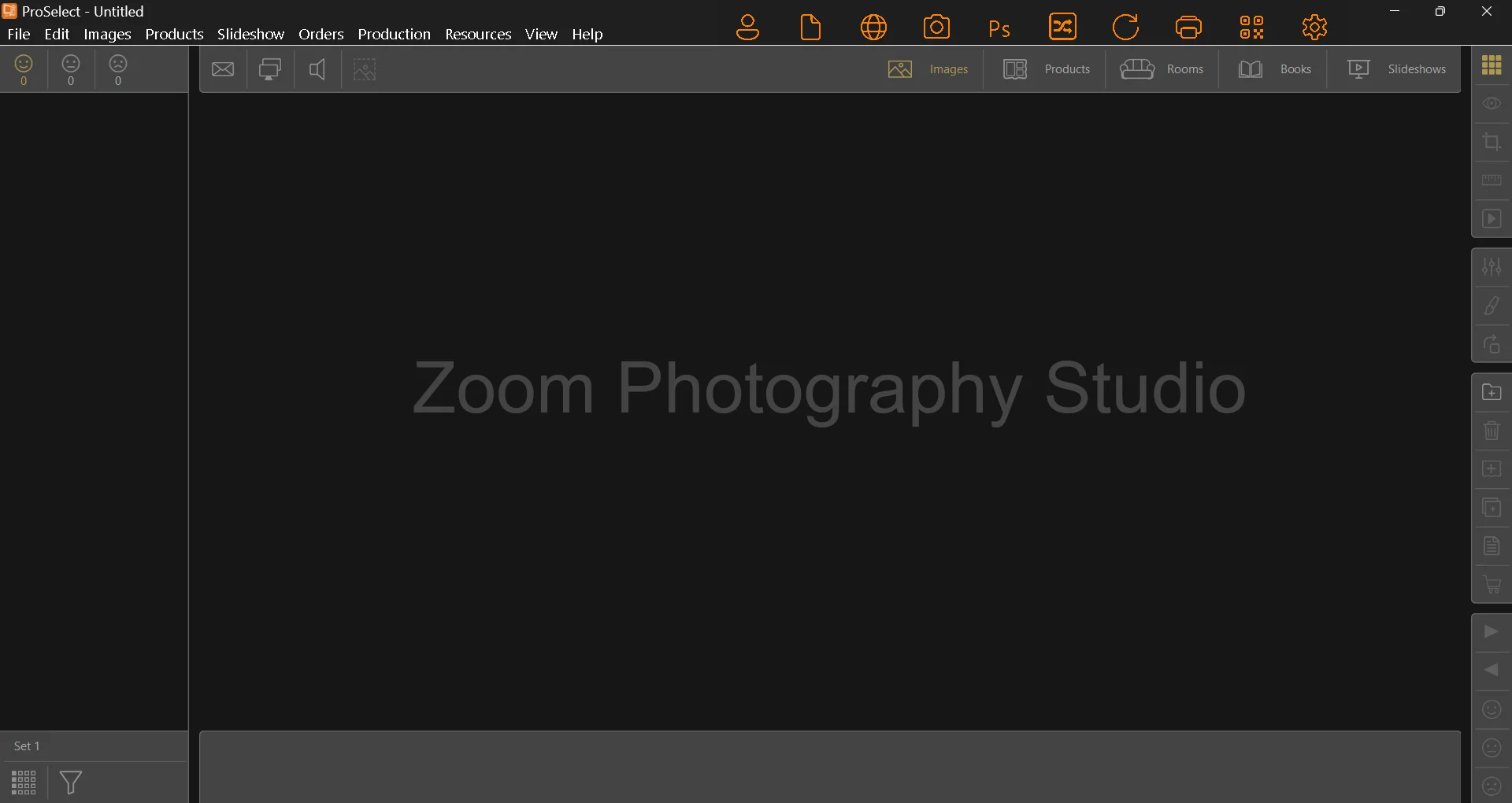Click the Photoshop Ps icon

pos(999,28)
